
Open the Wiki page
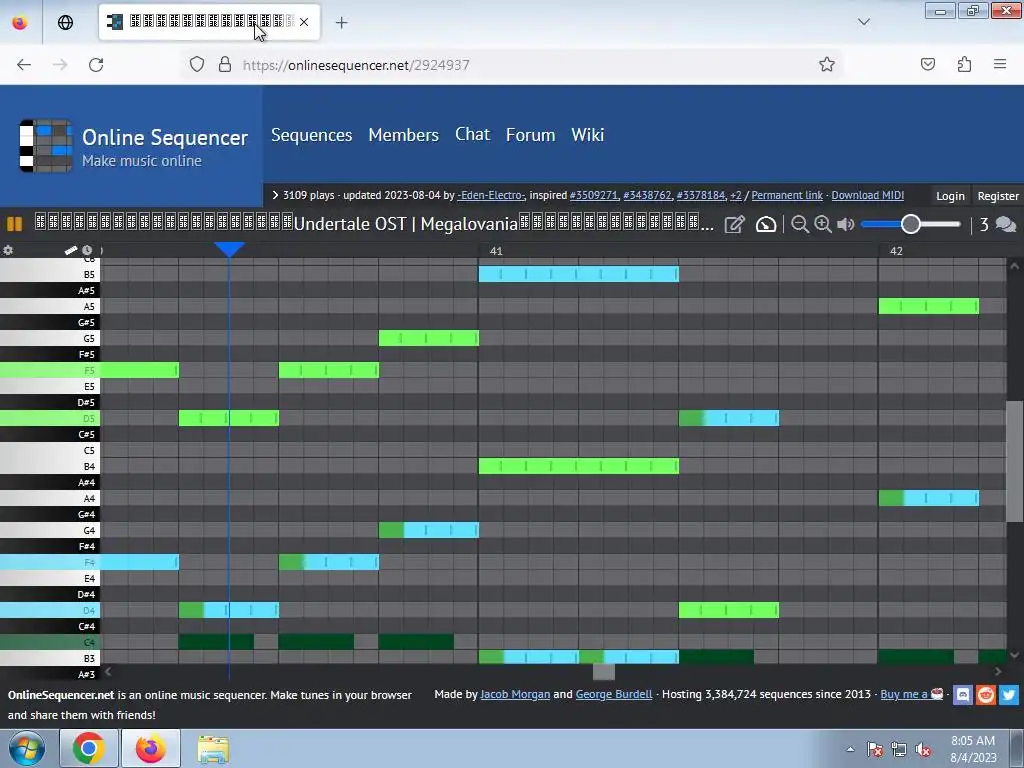pos(588,135)
